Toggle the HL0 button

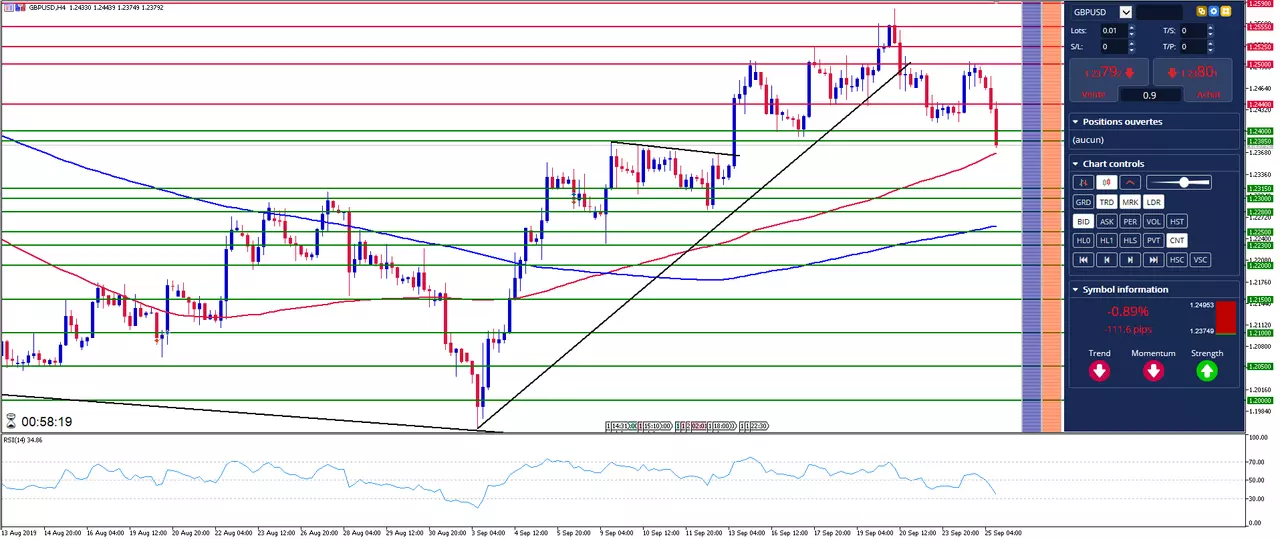(1084, 241)
